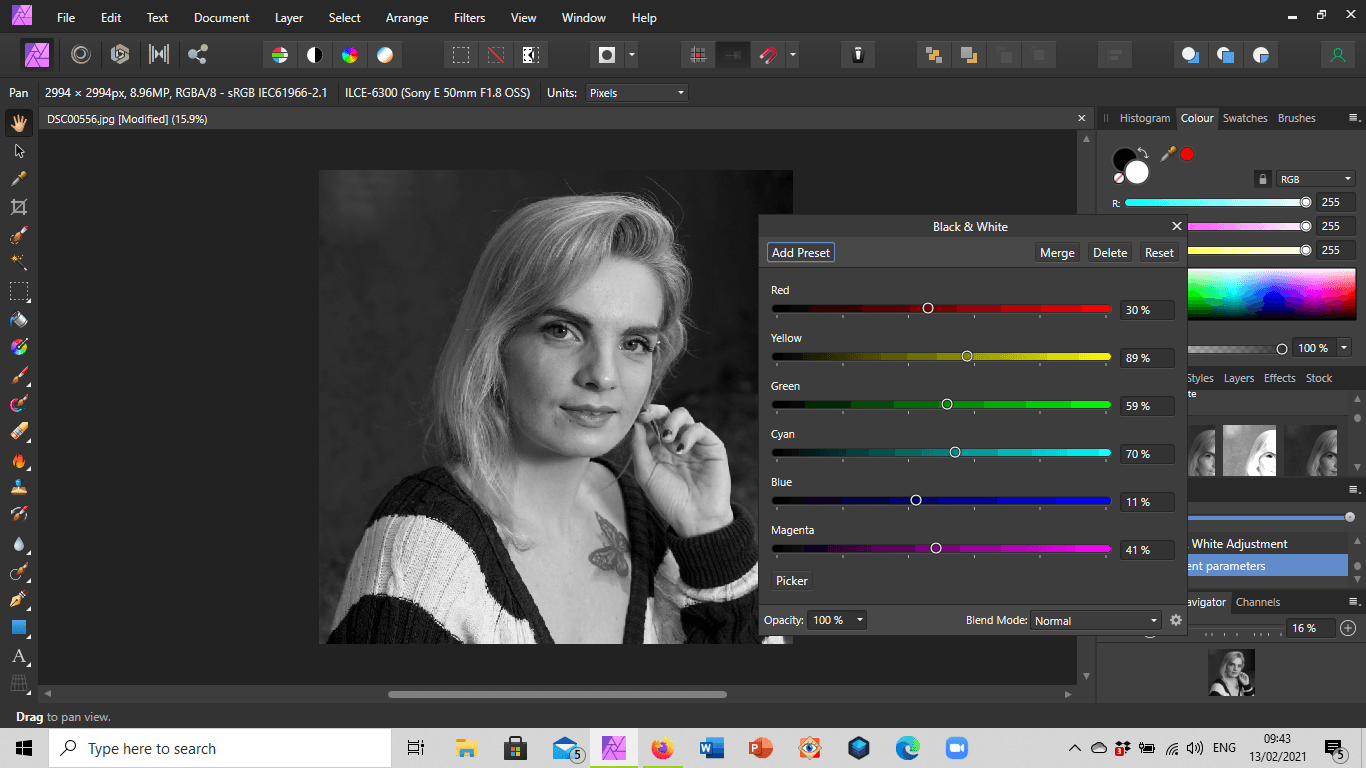This screenshot has height=768, width=1366.
Task: Choose the Text tool
Action: pos(18,657)
